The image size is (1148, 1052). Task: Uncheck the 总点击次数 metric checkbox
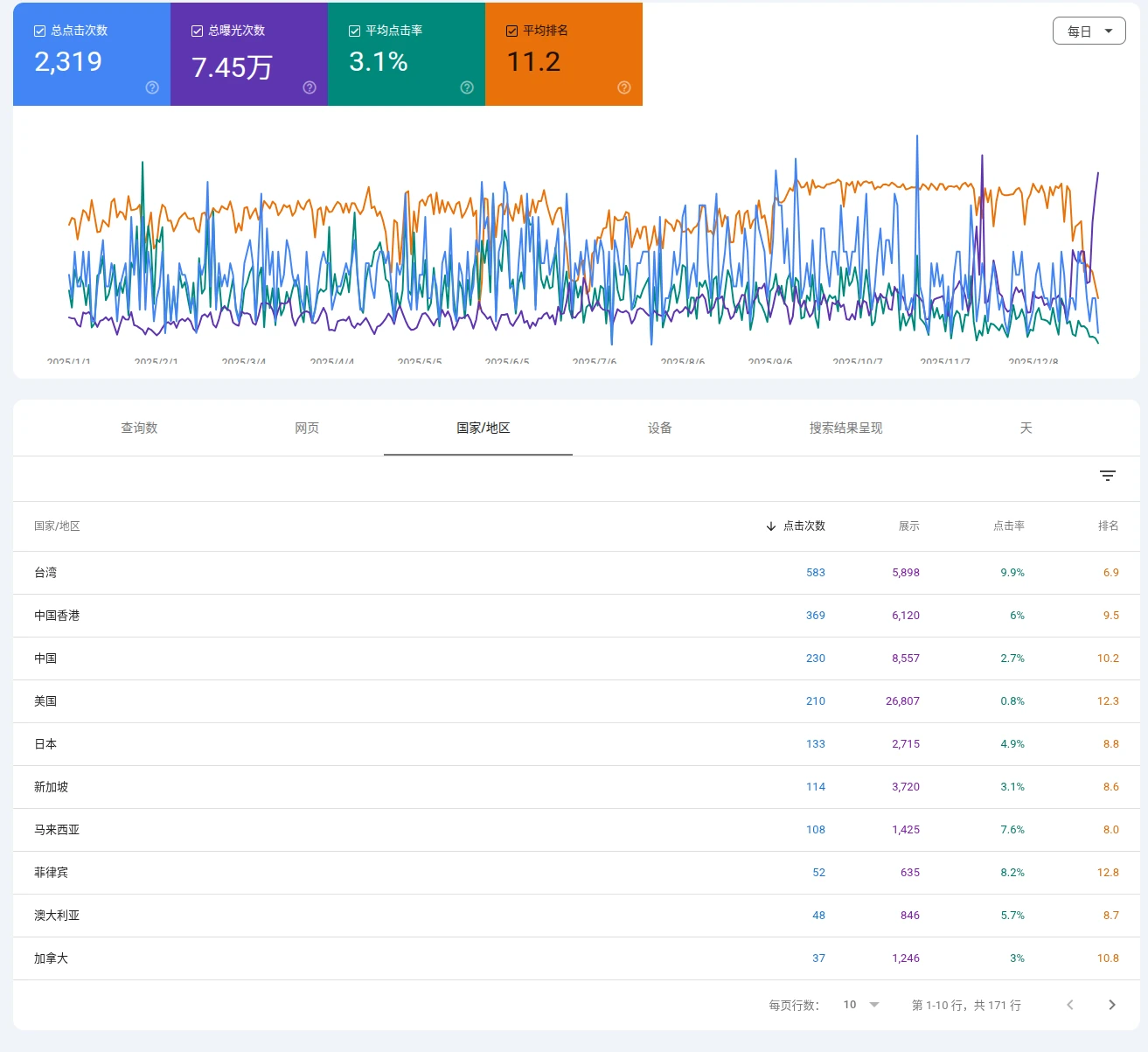point(38,30)
